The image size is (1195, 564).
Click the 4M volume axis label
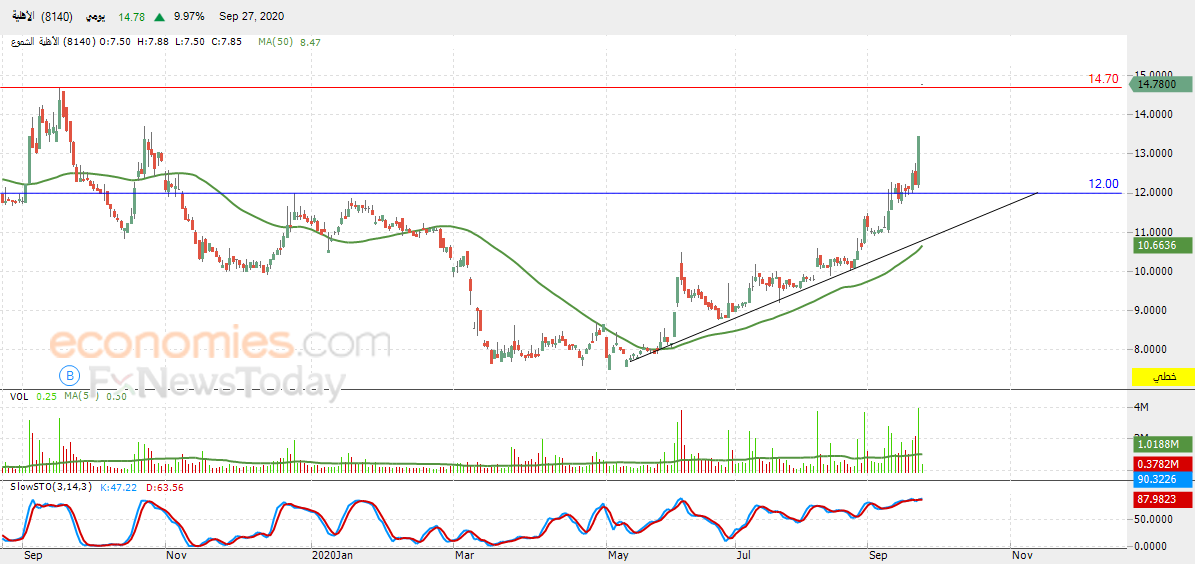pos(1142,408)
